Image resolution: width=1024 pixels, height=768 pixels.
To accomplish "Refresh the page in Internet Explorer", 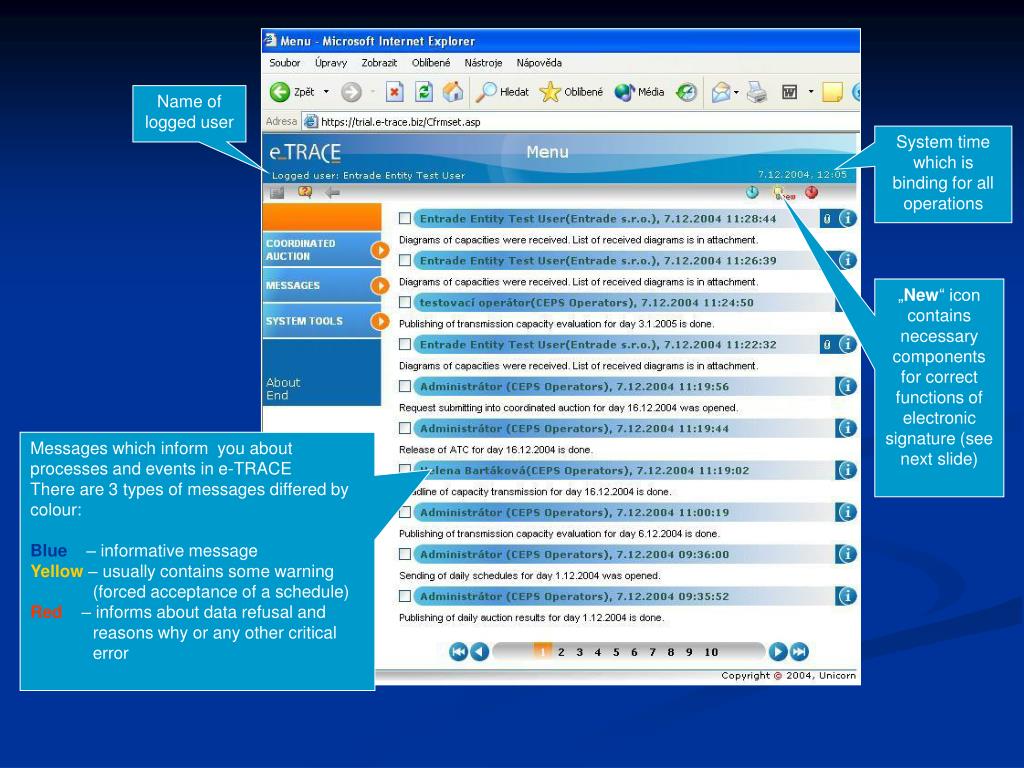I will 424,92.
